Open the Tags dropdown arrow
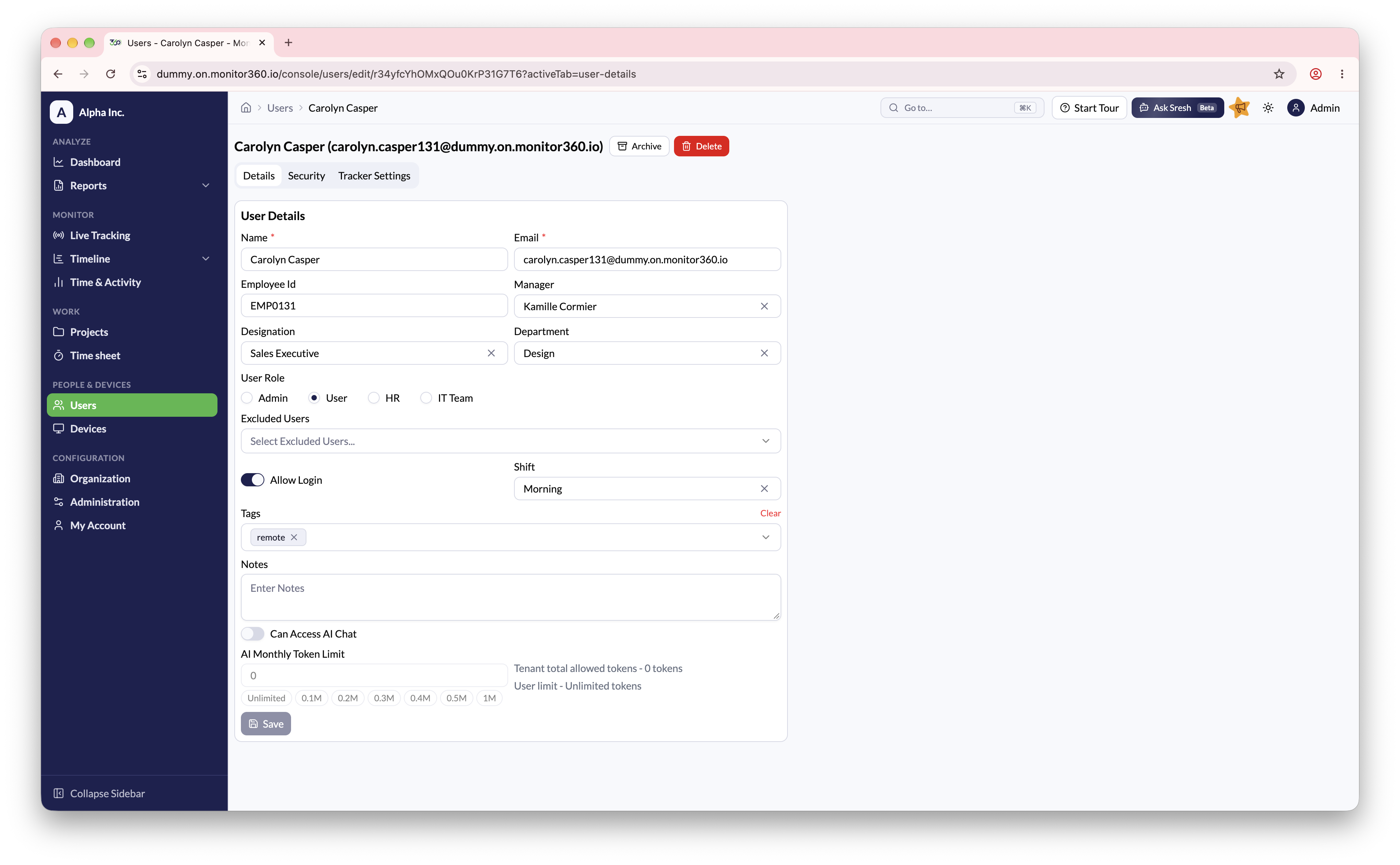 pos(766,537)
